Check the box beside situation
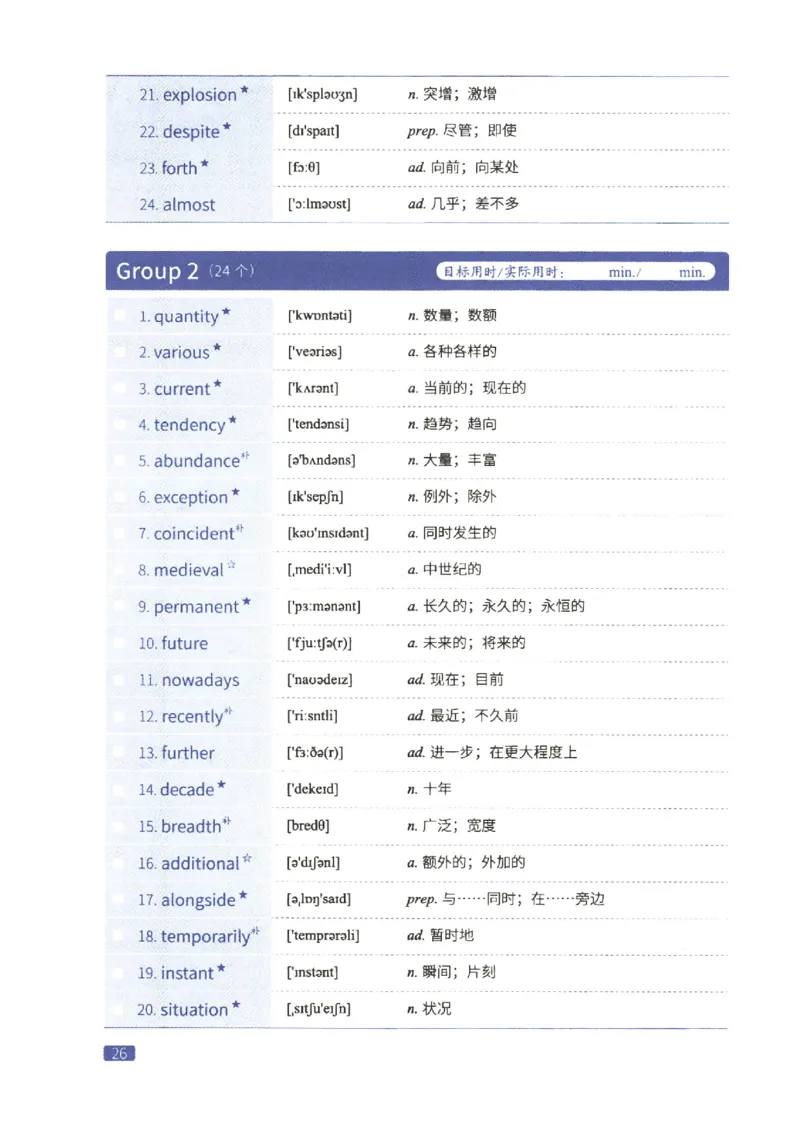Image resolution: width=800 pixels, height=1132 pixels. point(118,1008)
